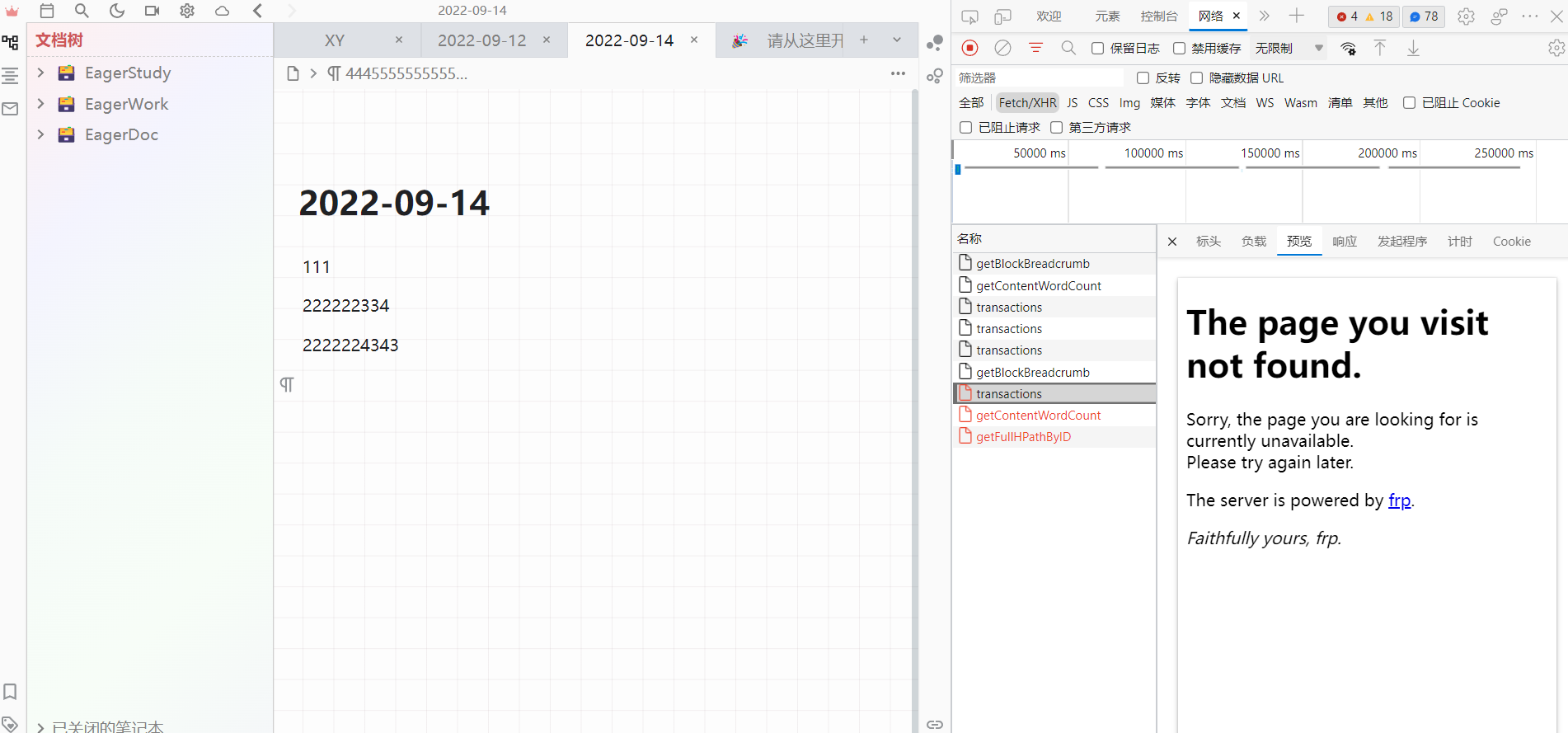Check the 第三方请求 checkbox

(1056, 128)
